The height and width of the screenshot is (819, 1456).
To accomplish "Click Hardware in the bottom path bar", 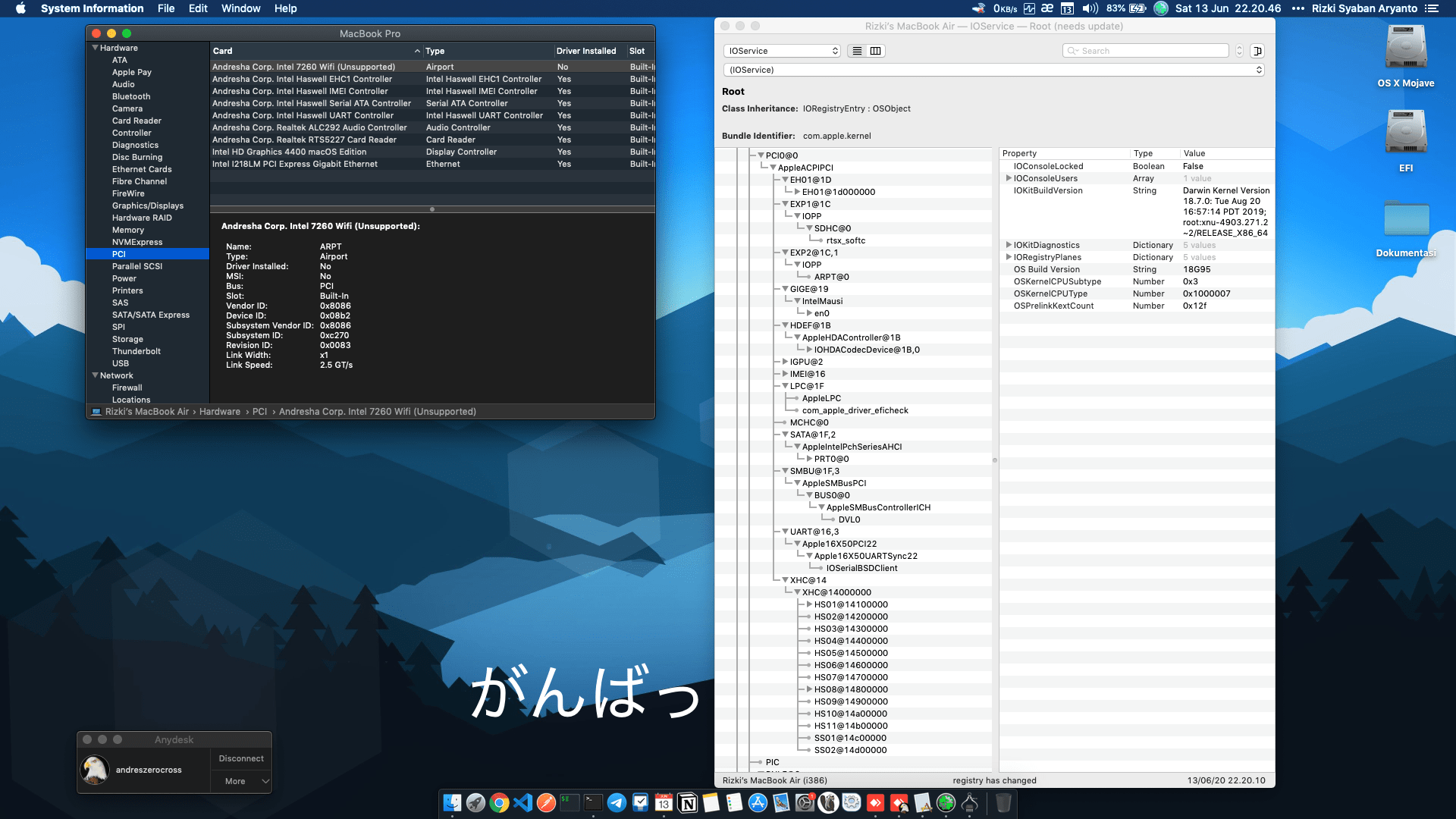I will tap(220, 412).
